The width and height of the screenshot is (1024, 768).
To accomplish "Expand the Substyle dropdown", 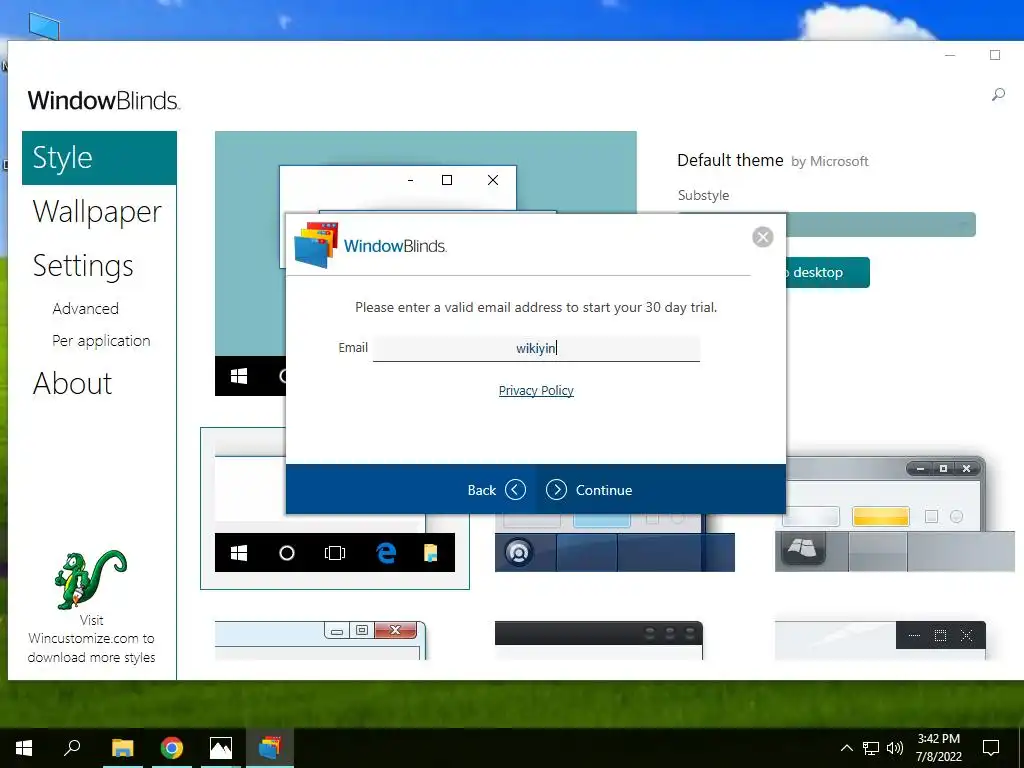I will (x=881, y=225).
